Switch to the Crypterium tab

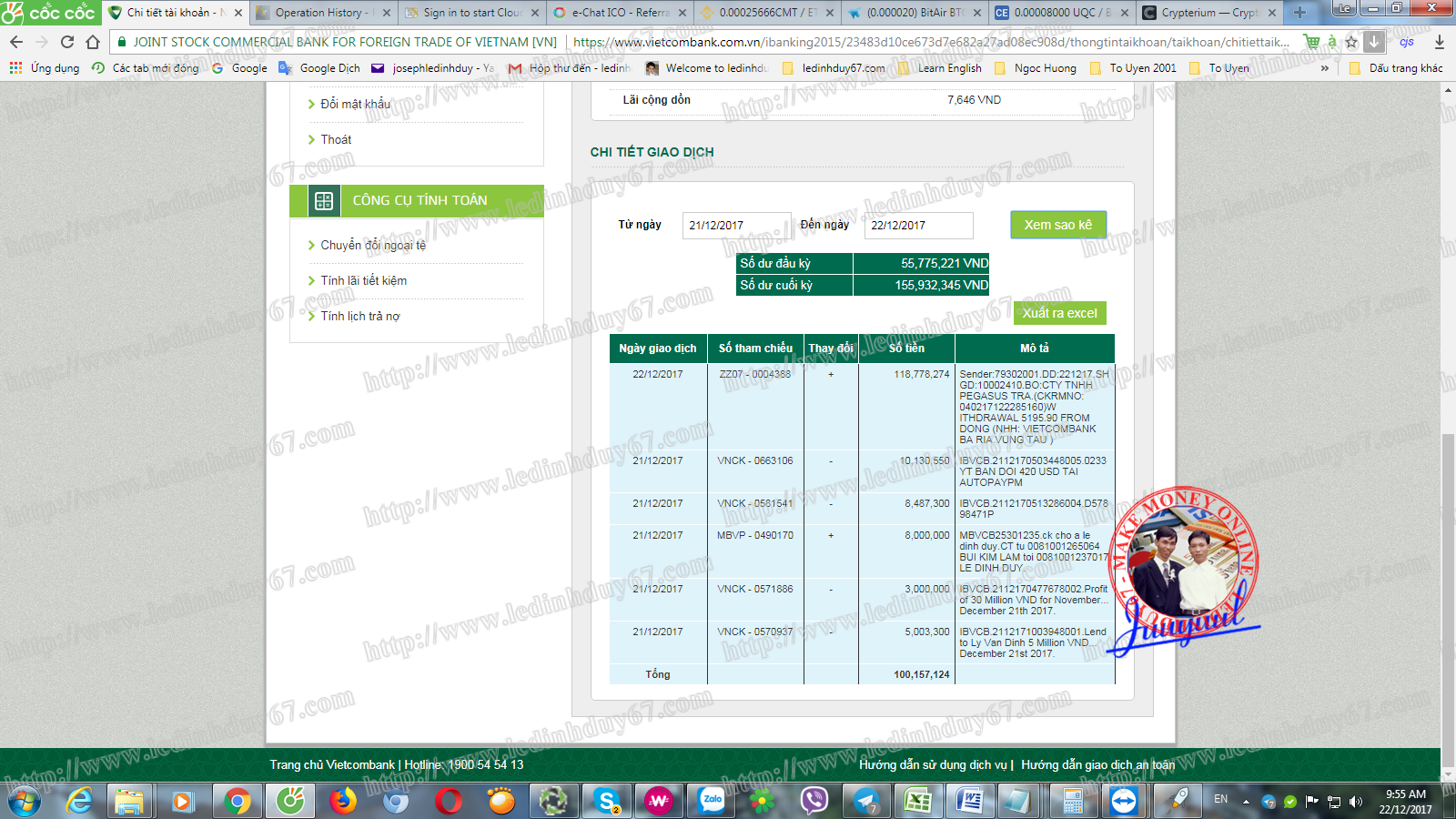1210,13
